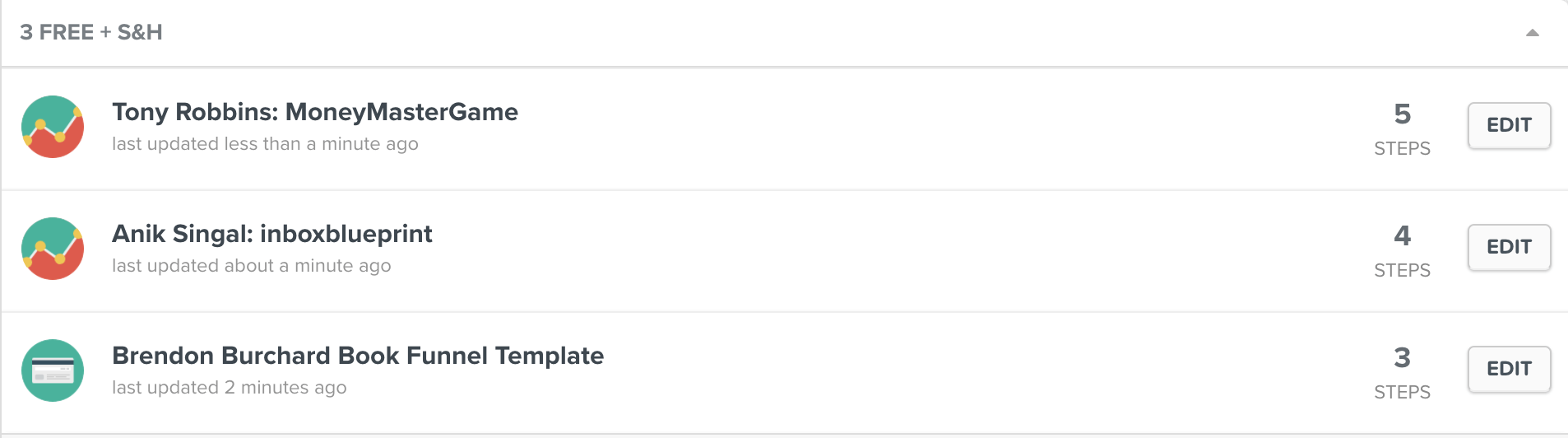Click STEPS label in Brendon Burchard row
The image size is (1568, 438).
pos(1402,393)
